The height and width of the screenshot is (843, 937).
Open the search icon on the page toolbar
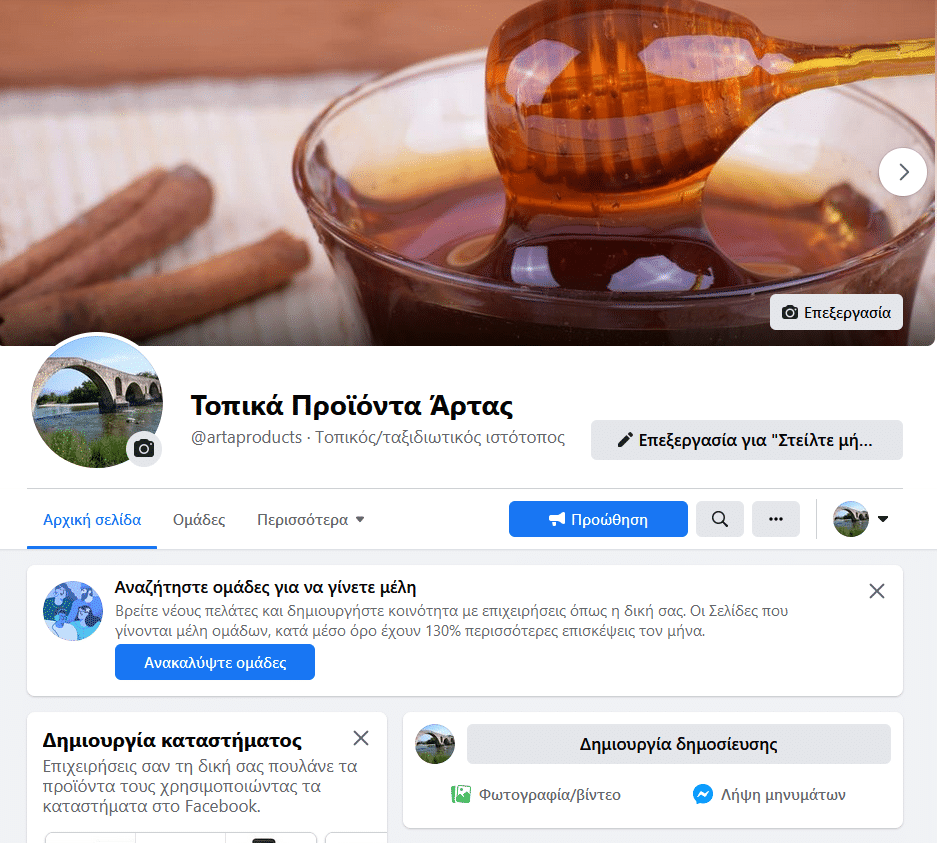[x=719, y=519]
